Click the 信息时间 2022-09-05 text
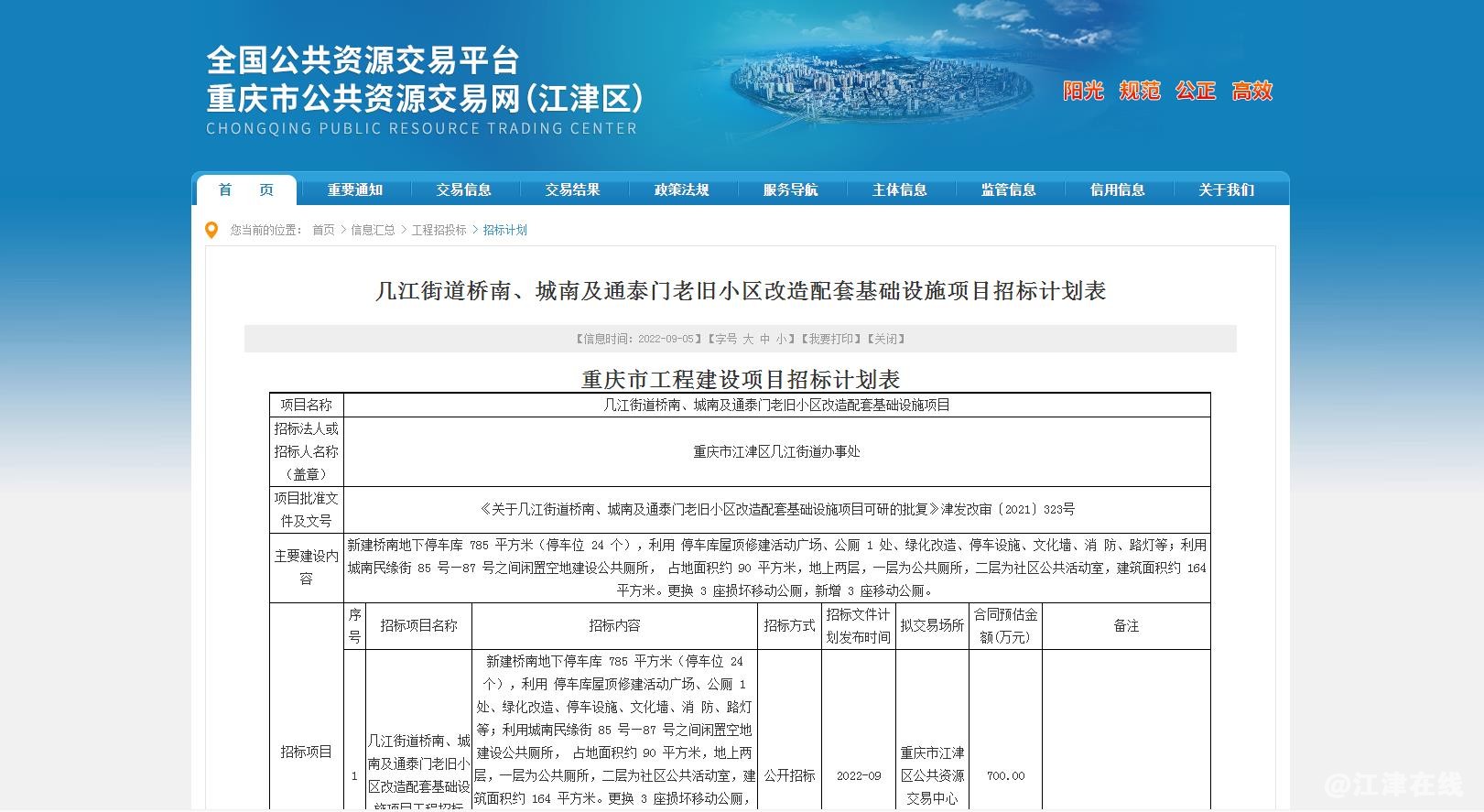This screenshot has width=1484, height=812. click(639, 339)
